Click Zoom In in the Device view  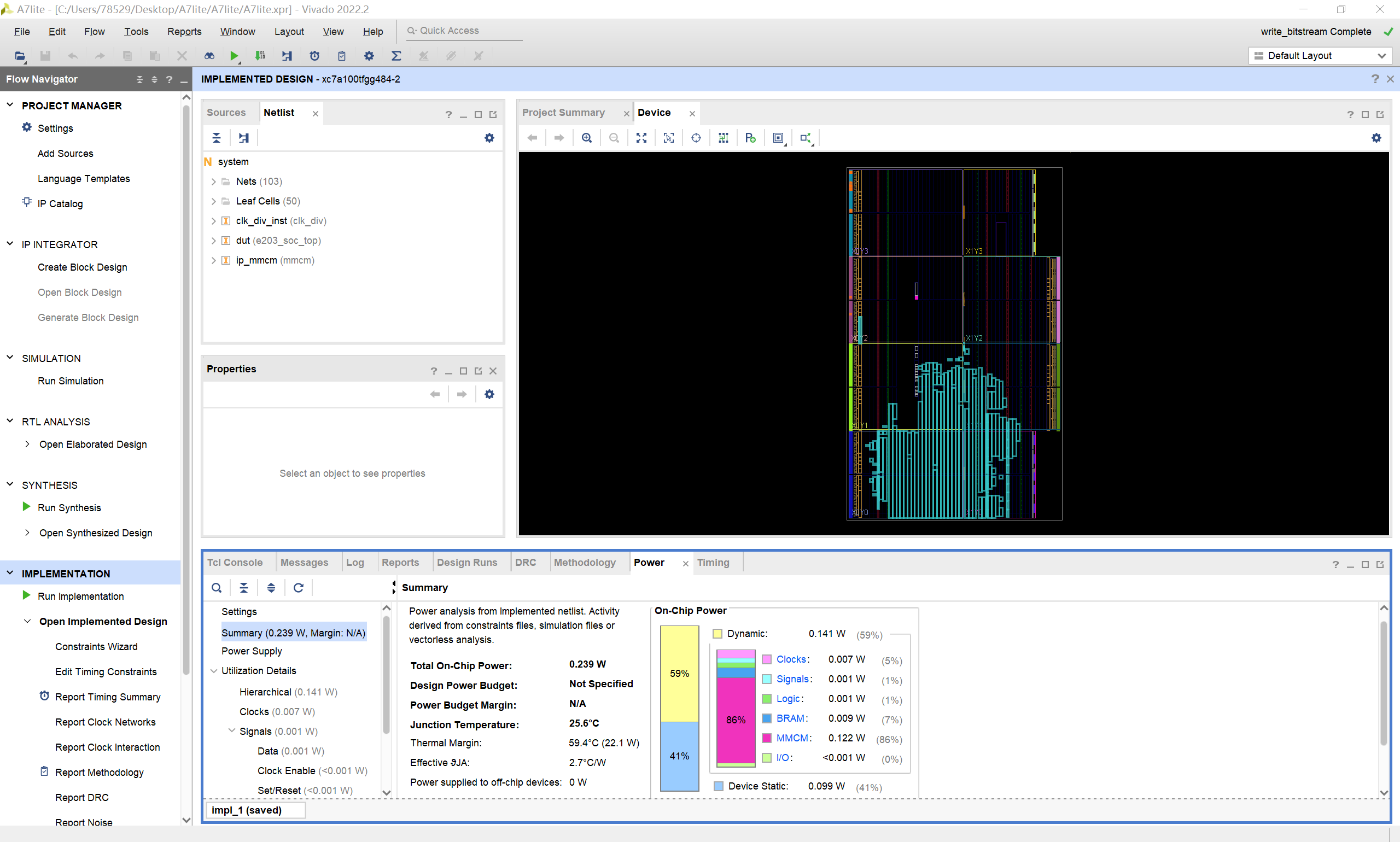click(x=587, y=138)
